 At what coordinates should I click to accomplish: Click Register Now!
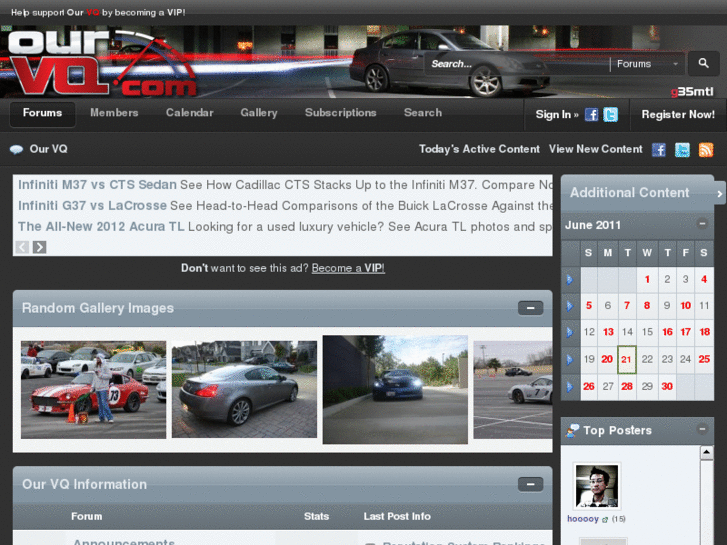[678, 115]
